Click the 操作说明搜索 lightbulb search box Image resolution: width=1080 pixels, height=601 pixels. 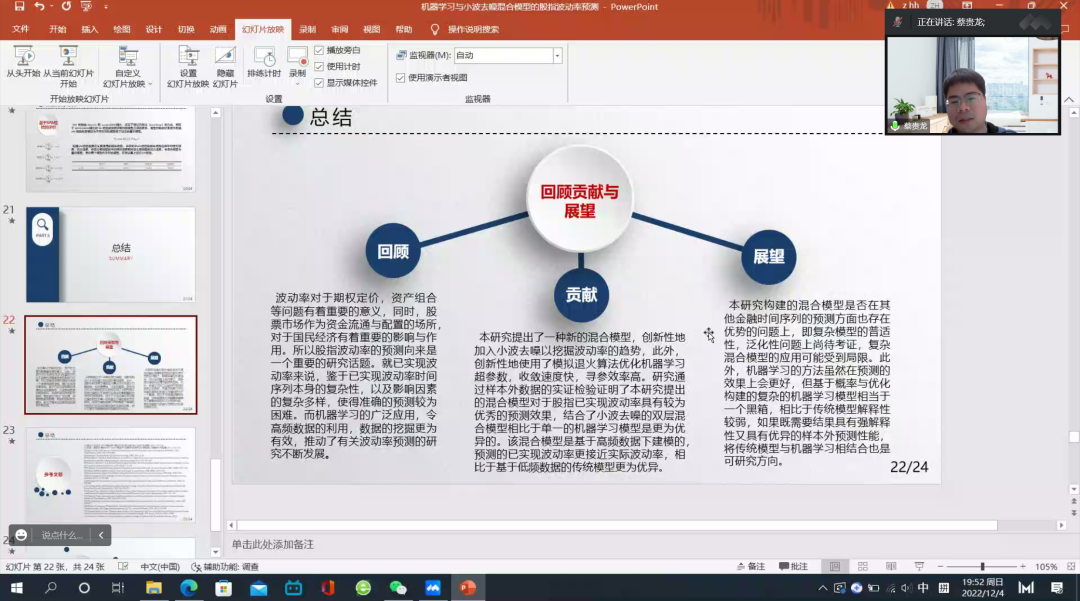(x=466, y=29)
